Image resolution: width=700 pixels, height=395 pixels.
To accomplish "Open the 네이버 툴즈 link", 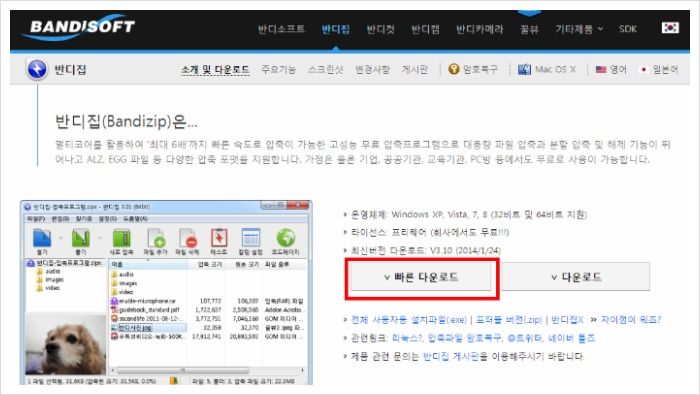I will click(571, 338).
